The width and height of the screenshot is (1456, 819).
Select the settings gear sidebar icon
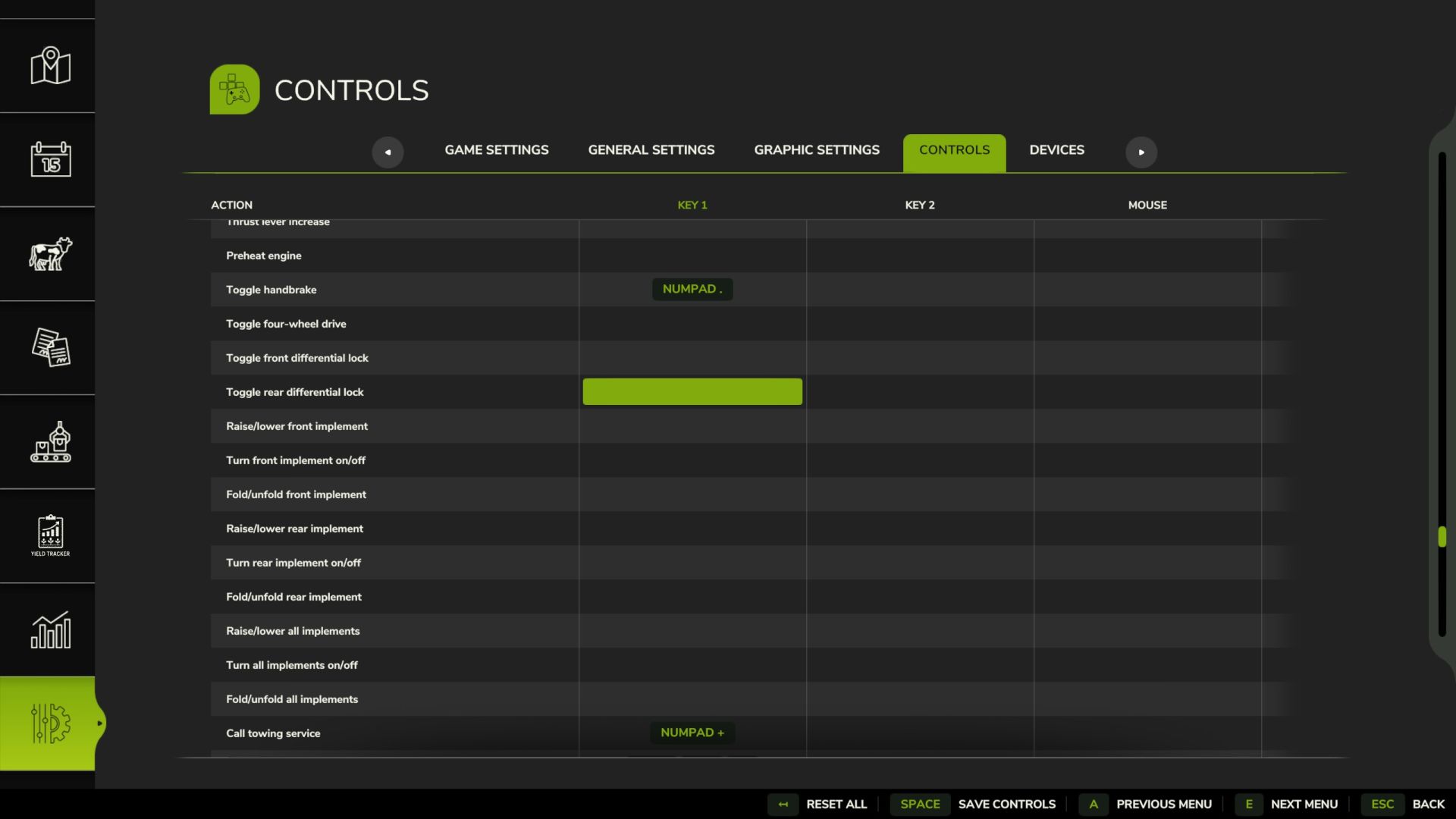(x=50, y=723)
